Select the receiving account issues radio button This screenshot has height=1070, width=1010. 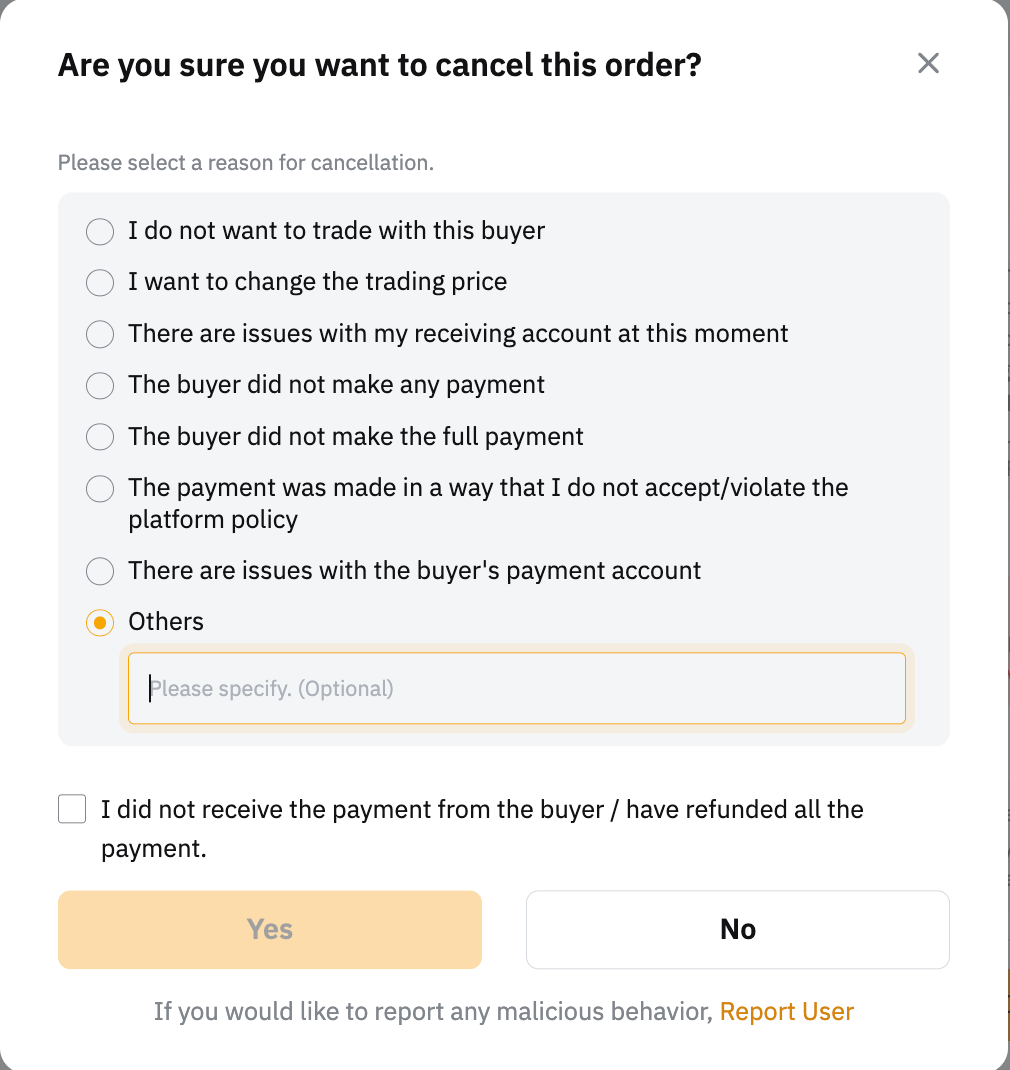point(100,334)
